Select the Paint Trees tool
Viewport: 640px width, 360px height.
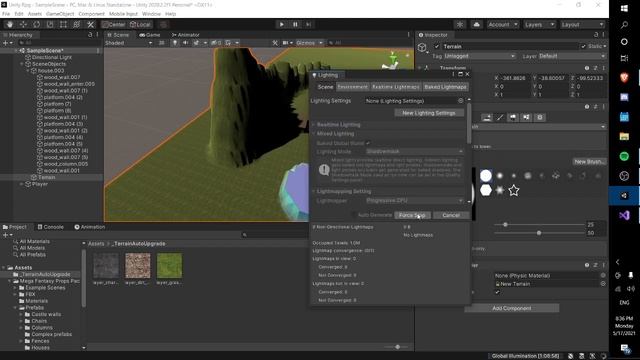click(513, 118)
